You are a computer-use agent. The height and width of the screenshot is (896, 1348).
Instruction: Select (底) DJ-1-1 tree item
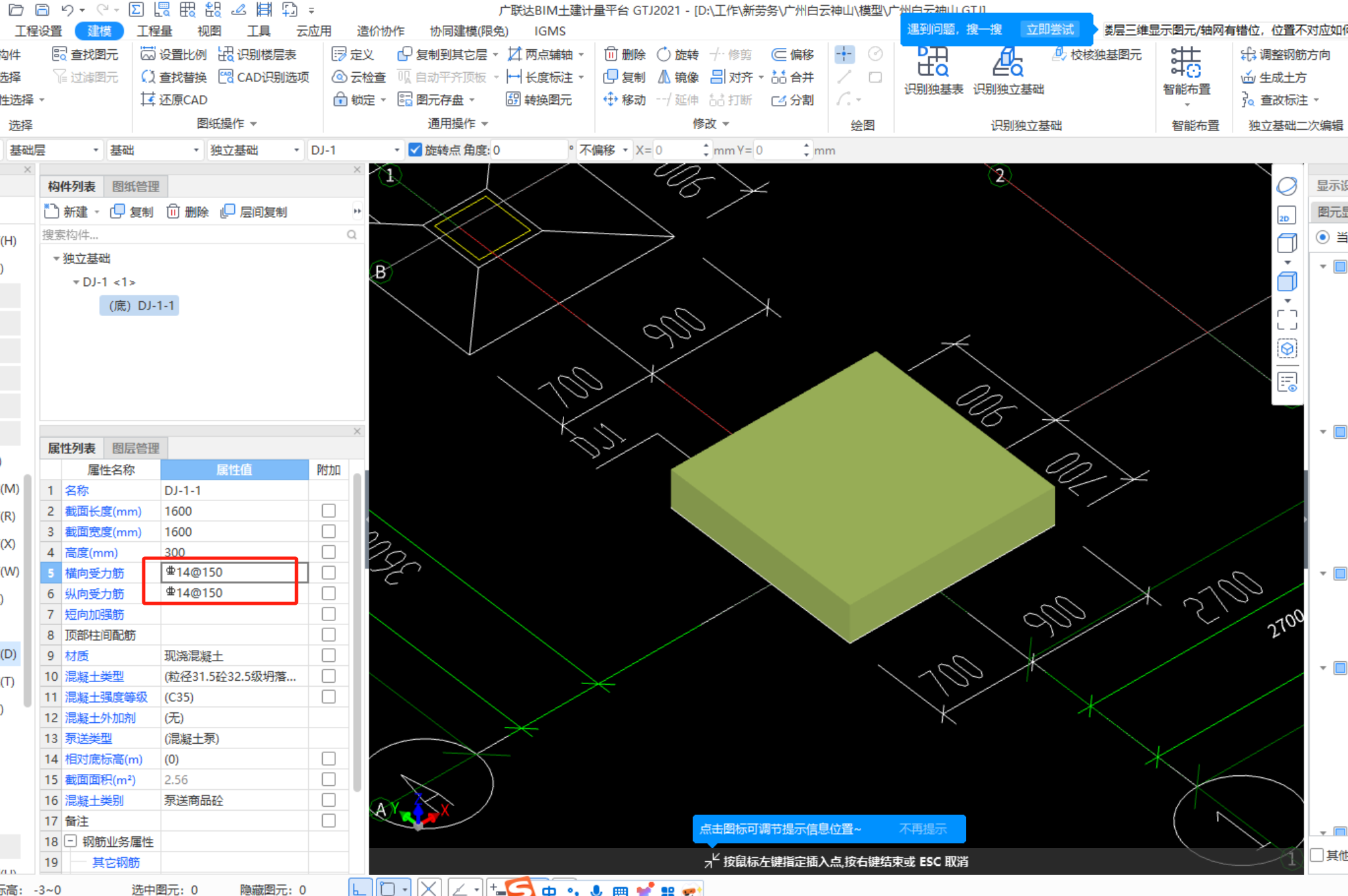click(x=140, y=306)
